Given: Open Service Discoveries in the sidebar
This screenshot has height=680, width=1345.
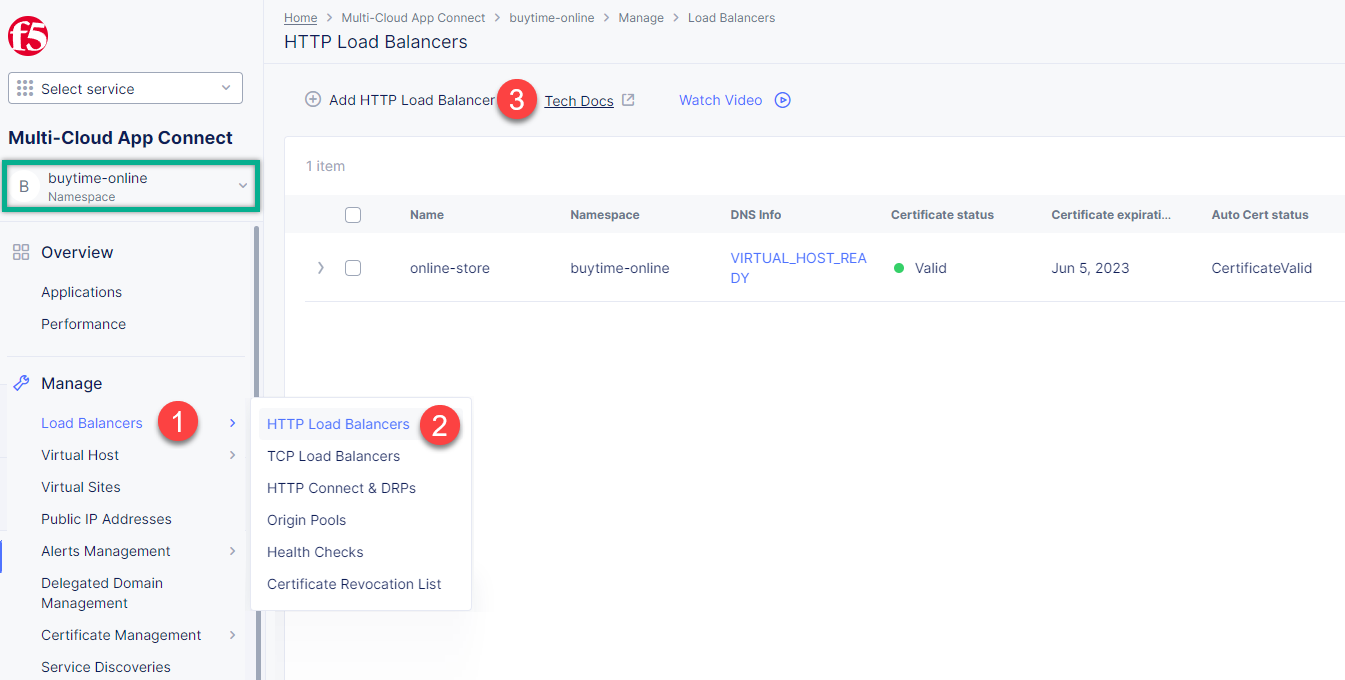Looking at the screenshot, I should click(x=106, y=667).
